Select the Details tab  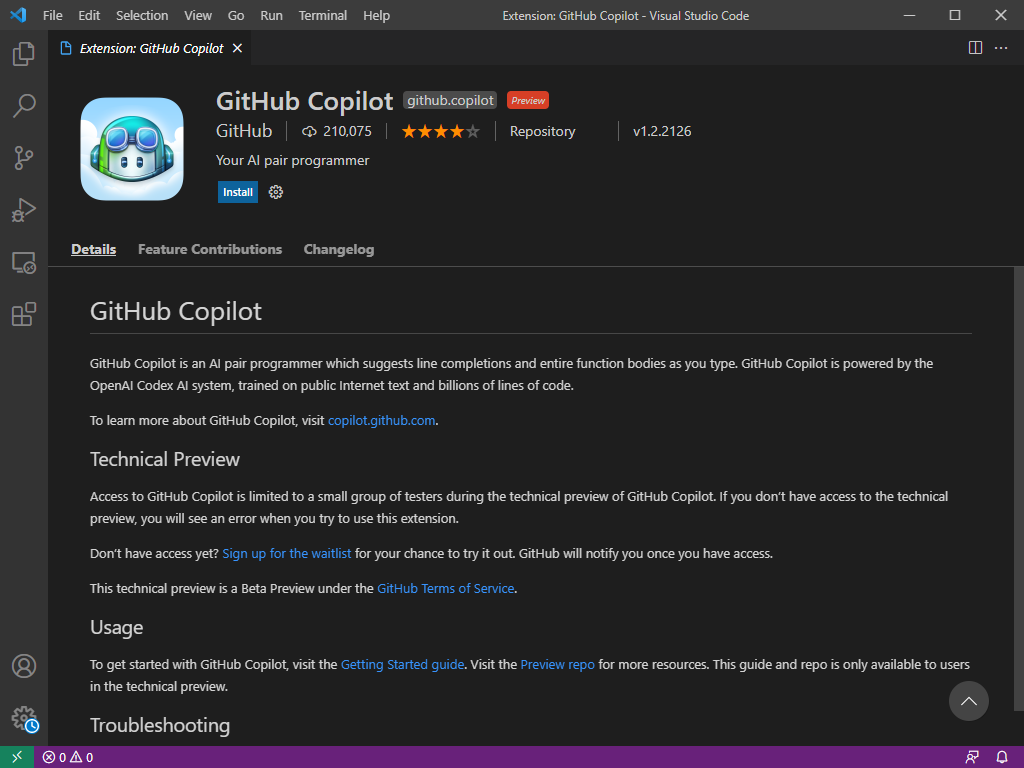93,249
